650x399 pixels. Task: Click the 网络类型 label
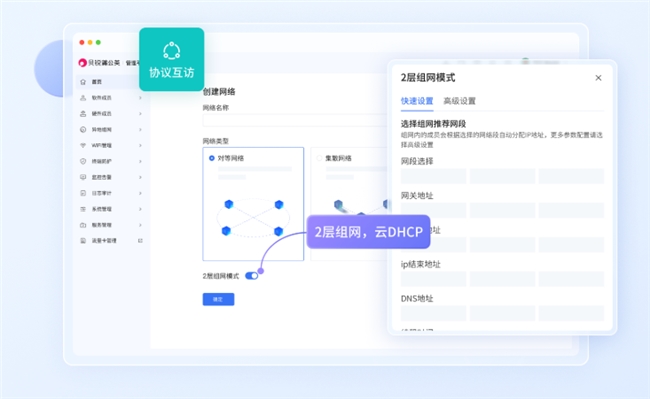coord(216,141)
